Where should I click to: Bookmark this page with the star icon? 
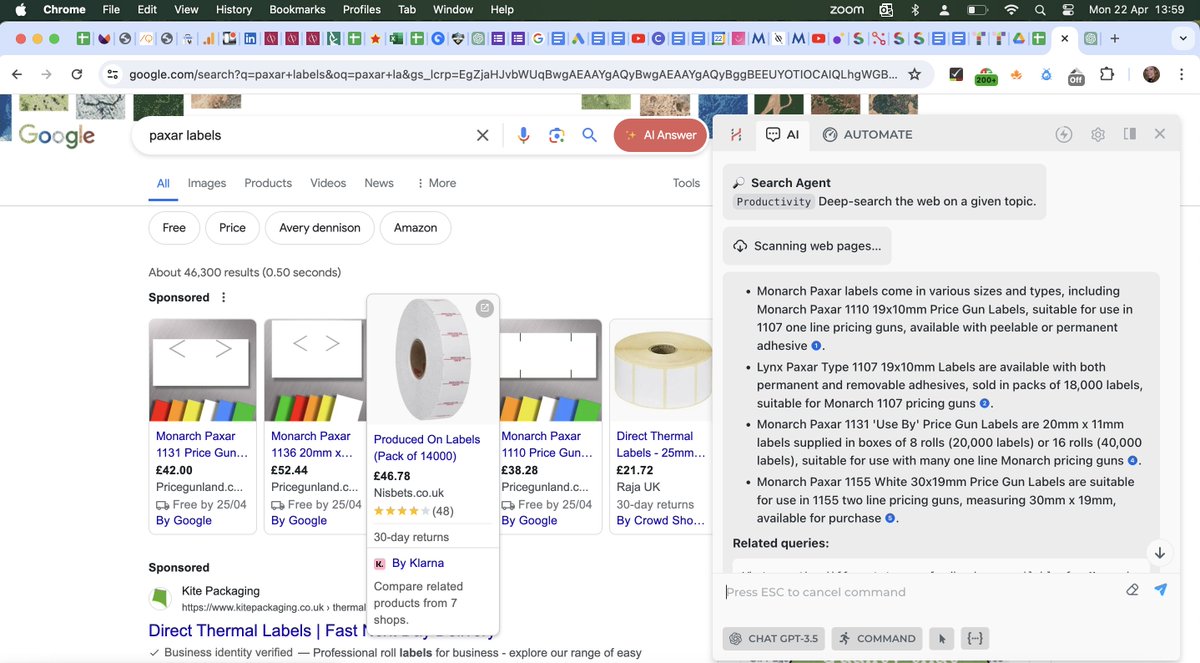(914, 74)
